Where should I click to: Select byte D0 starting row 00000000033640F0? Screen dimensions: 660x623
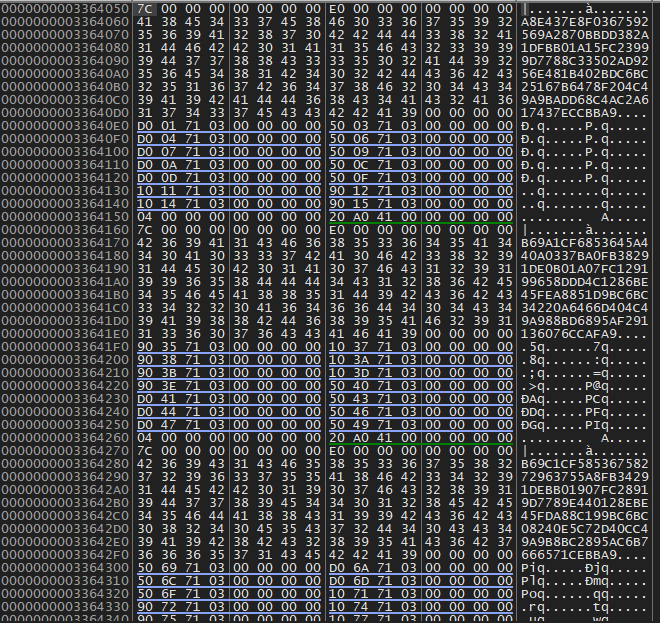pyautogui.click(x=145, y=139)
